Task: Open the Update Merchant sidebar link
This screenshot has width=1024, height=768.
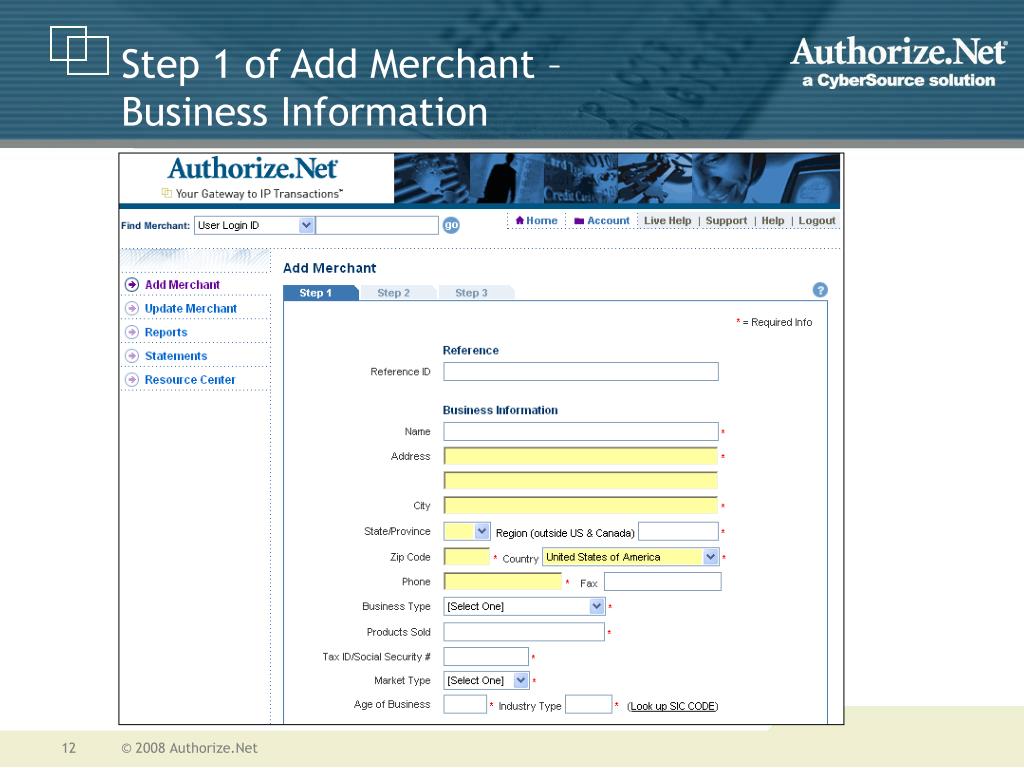Action: pyautogui.click(x=191, y=308)
